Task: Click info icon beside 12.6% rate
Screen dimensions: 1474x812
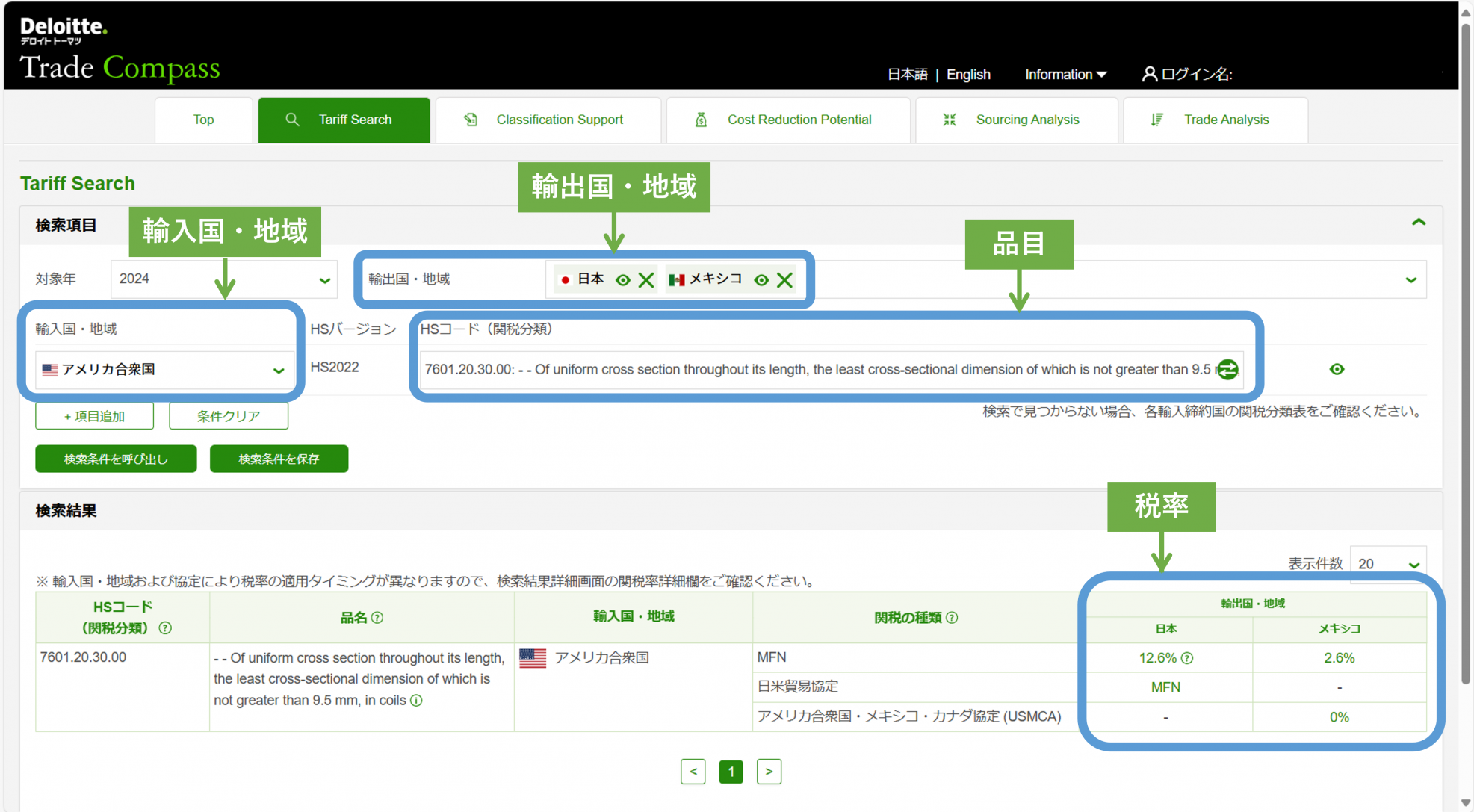Action: click(1187, 658)
